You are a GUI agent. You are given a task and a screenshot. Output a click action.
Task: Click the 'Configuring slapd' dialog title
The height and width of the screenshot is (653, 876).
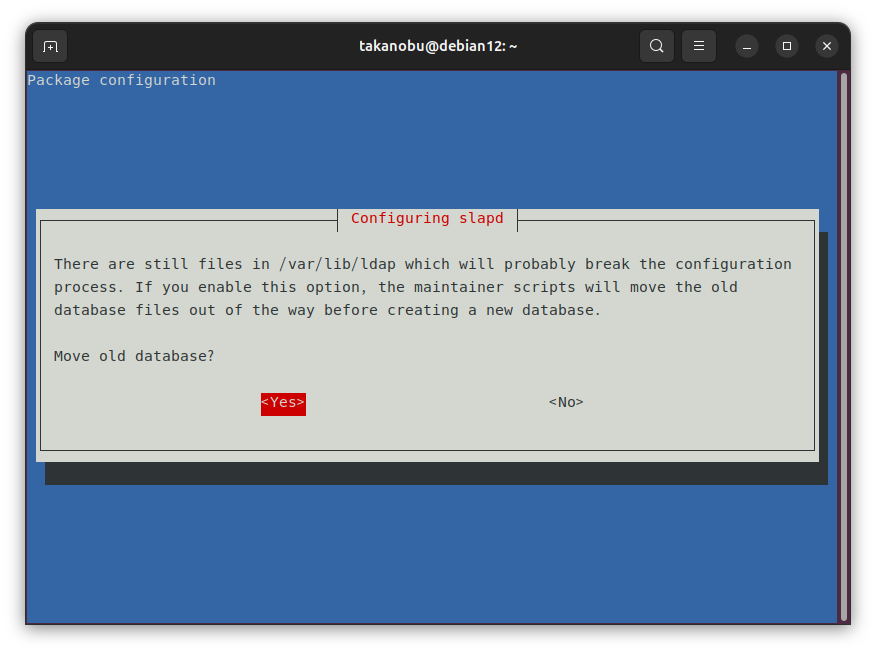(x=427, y=218)
